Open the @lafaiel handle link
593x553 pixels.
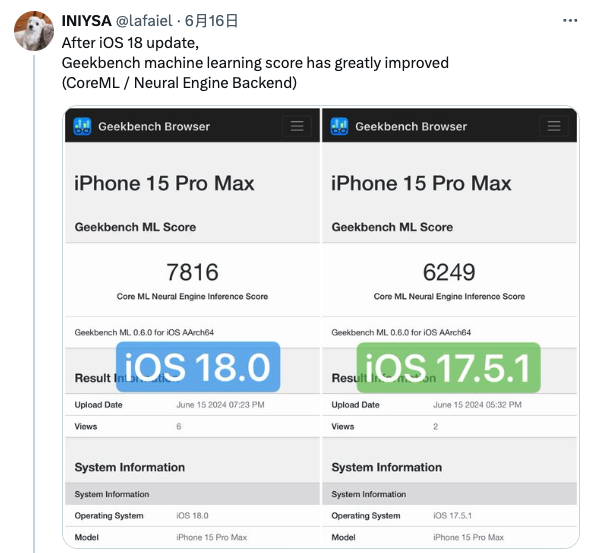pyautogui.click(x=144, y=20)
